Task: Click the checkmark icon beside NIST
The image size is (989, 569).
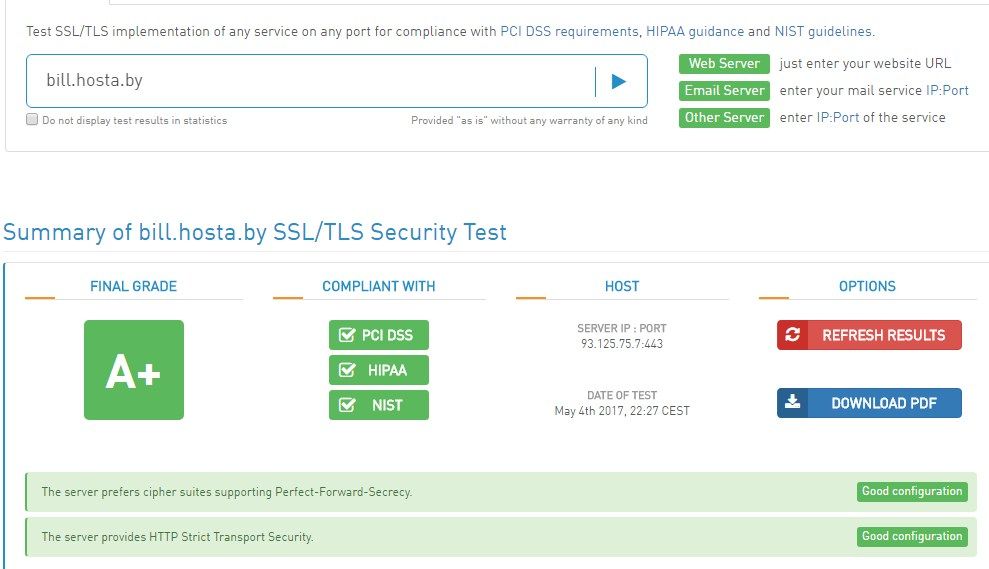Action: [347, 405]
